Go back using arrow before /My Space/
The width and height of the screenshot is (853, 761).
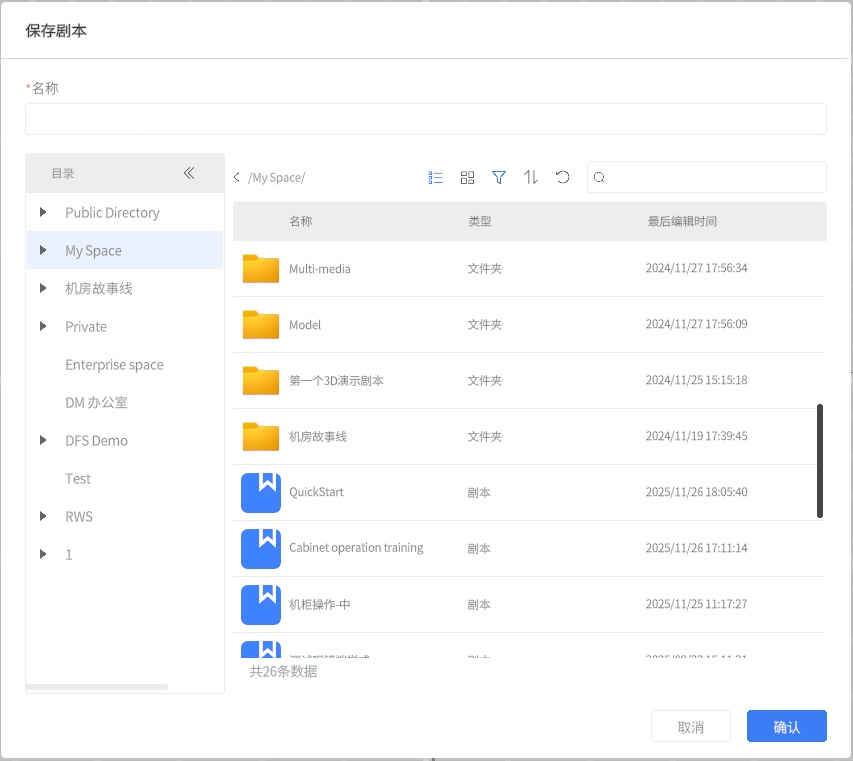237,178
